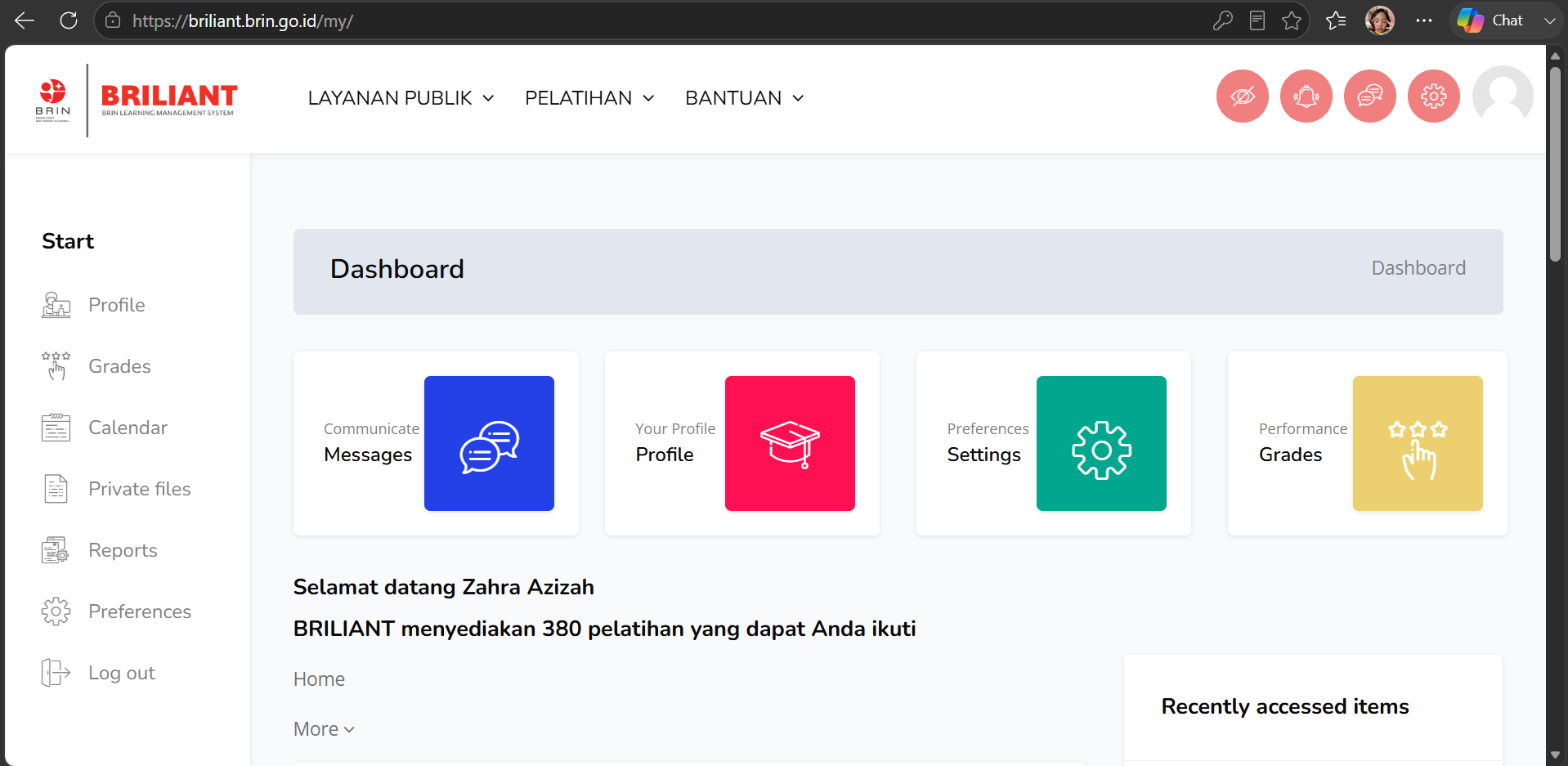The height and width of the screenshot is (766, 1568).
Task: Select the Log out link
Action: pyautogui.click(x=122, y=673)
